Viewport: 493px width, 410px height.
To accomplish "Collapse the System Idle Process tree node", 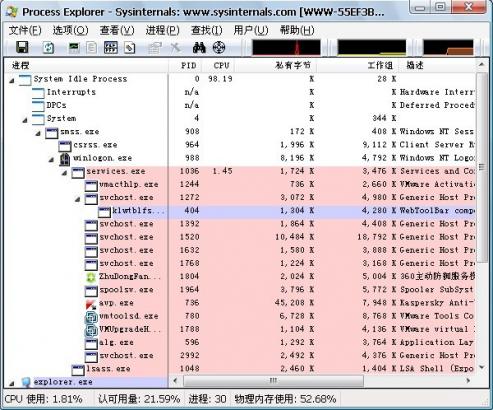I will coord(12,80).
